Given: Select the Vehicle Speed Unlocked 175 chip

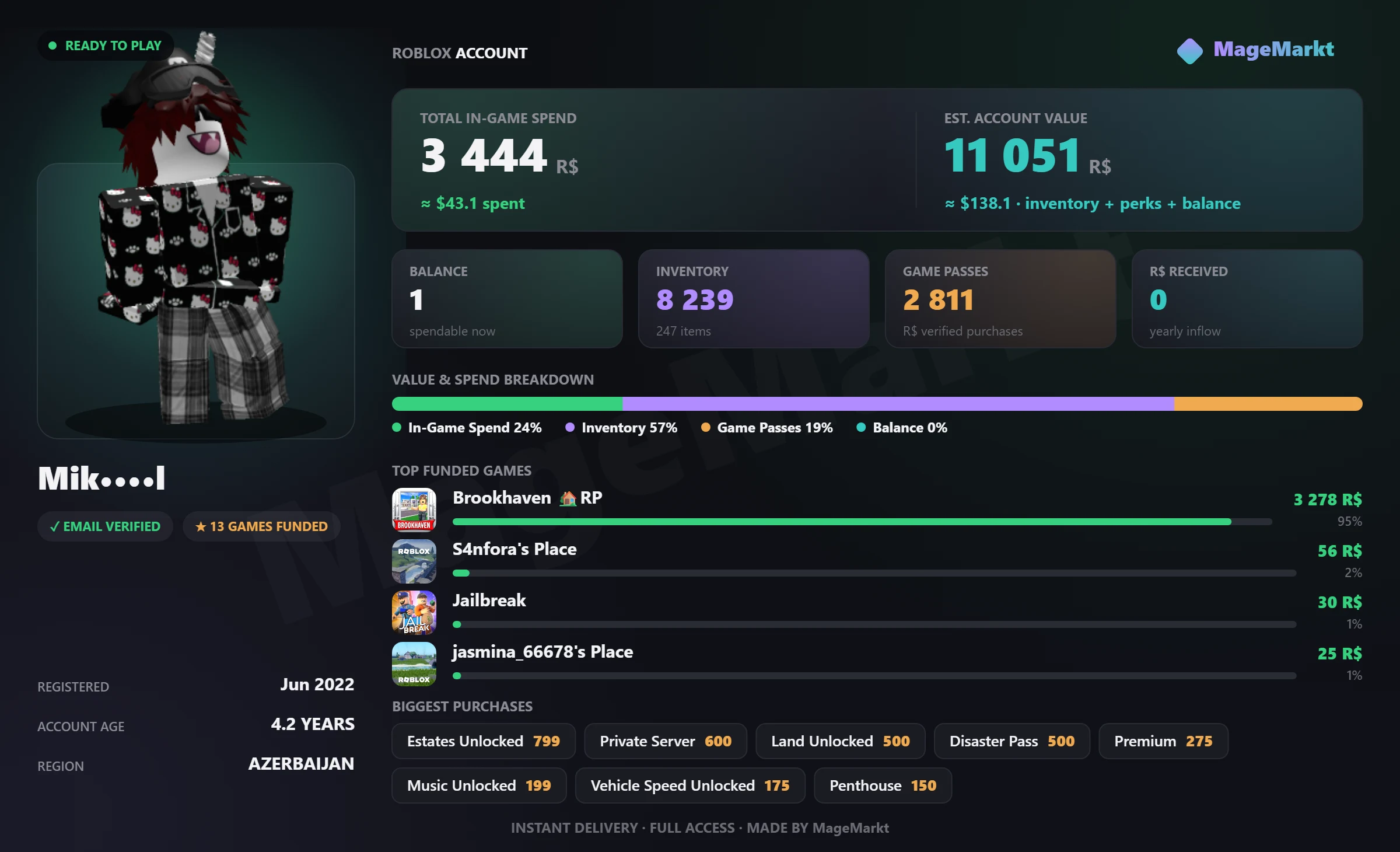Looking at the screenshot, I should point(690,785).
